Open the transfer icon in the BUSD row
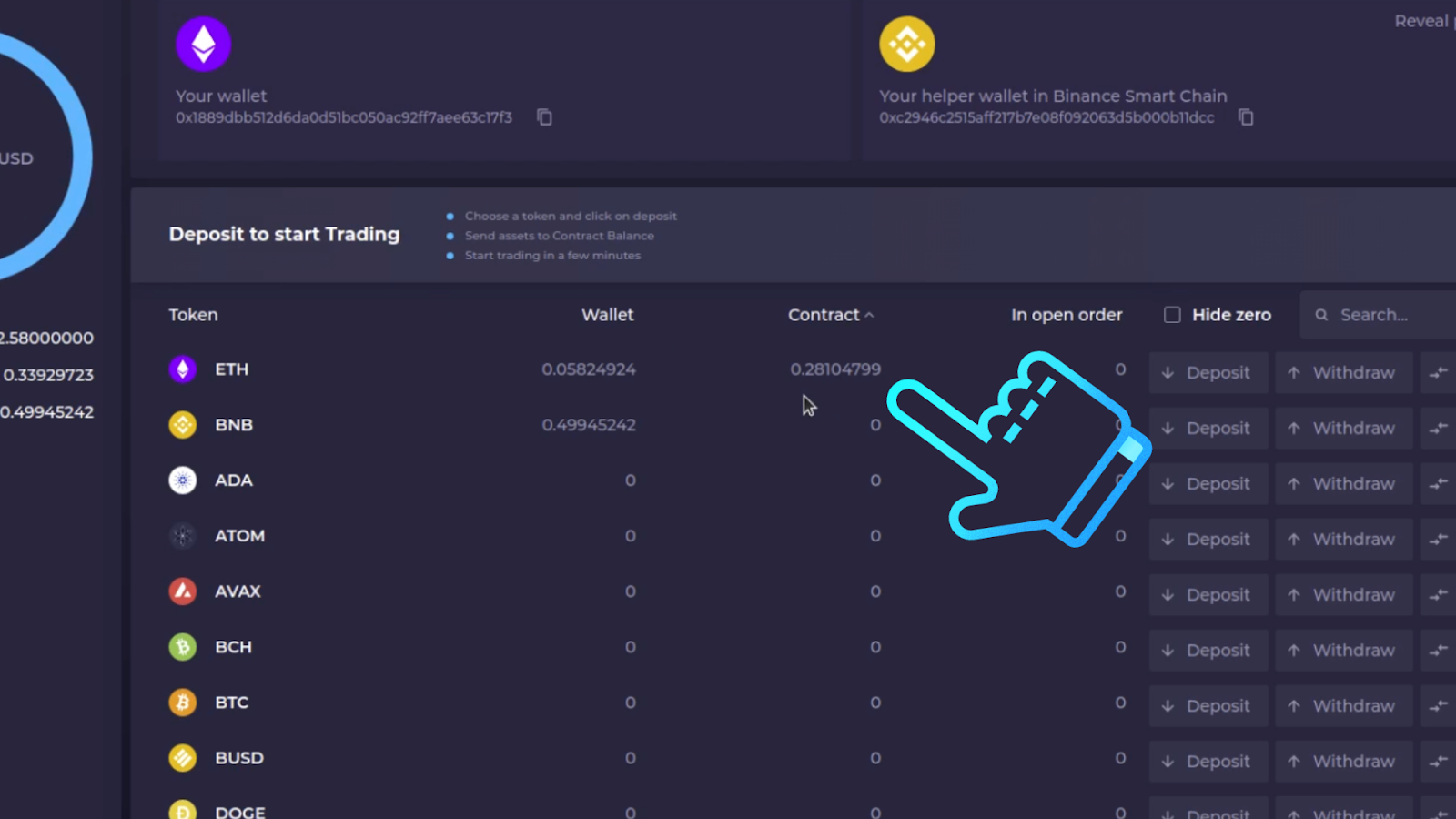 pyautogui.click(x=1439, y=761)
